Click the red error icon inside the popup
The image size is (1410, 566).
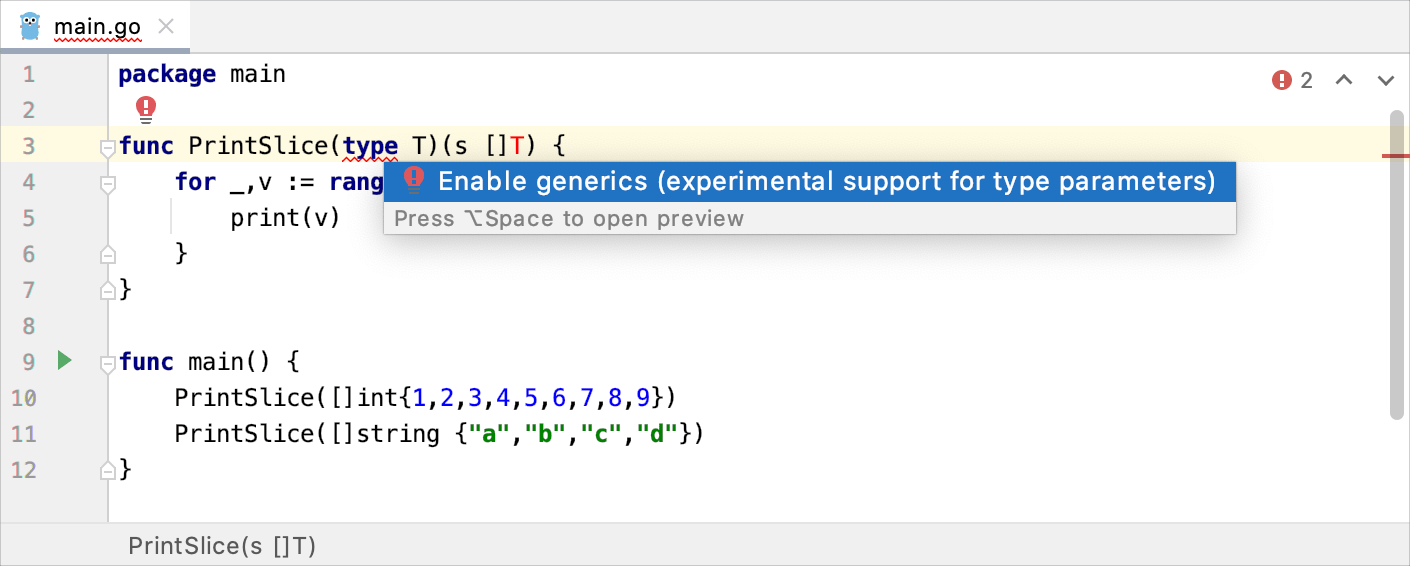413,181
